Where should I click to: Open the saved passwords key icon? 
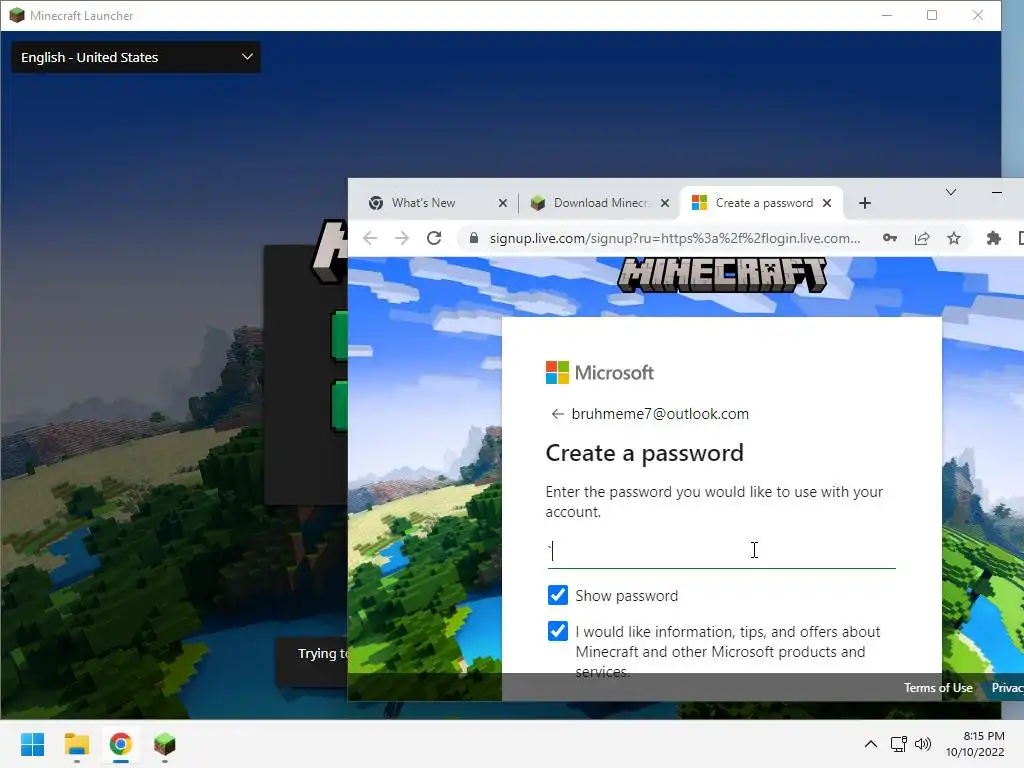(x=889, y=238)
